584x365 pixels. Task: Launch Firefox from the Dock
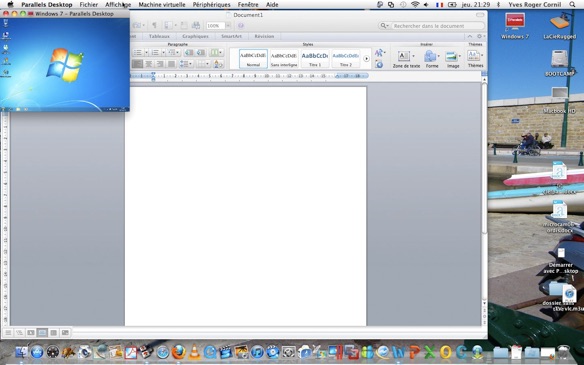coord(178,352)
